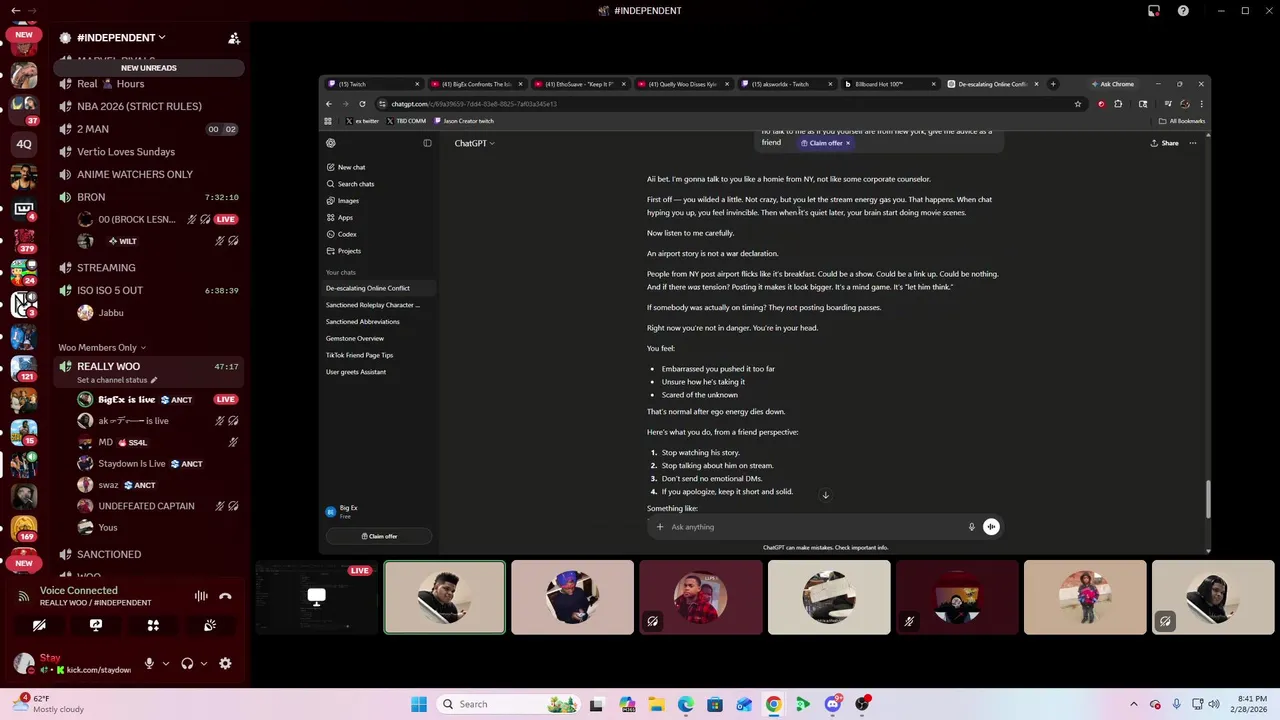Image resolution: width=1280 pixels, height=720 pixels.
Task: Open noise suppression waveform icon in voice panel
Action: [201, 596]
